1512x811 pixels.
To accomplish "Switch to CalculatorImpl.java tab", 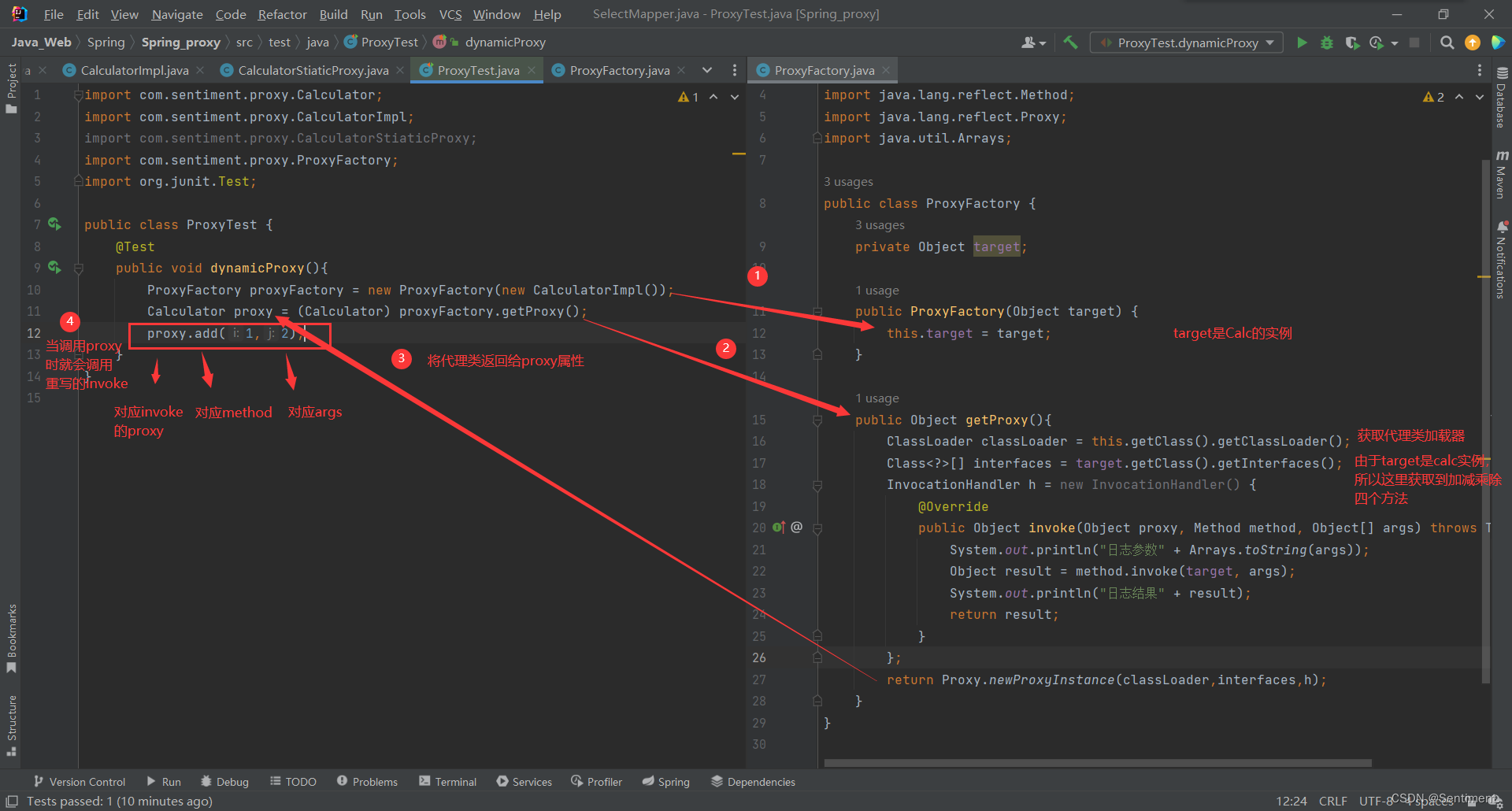I will [x=134, y=70].
